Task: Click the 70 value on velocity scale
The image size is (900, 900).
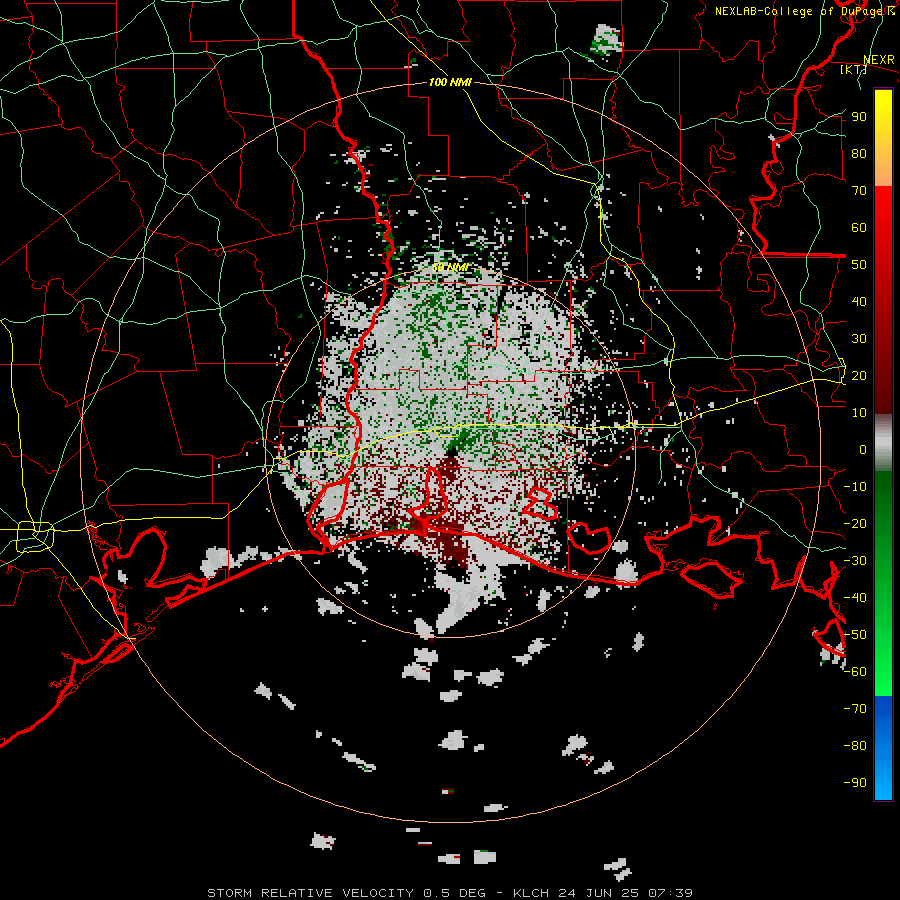Action: (x=859, y=191)
